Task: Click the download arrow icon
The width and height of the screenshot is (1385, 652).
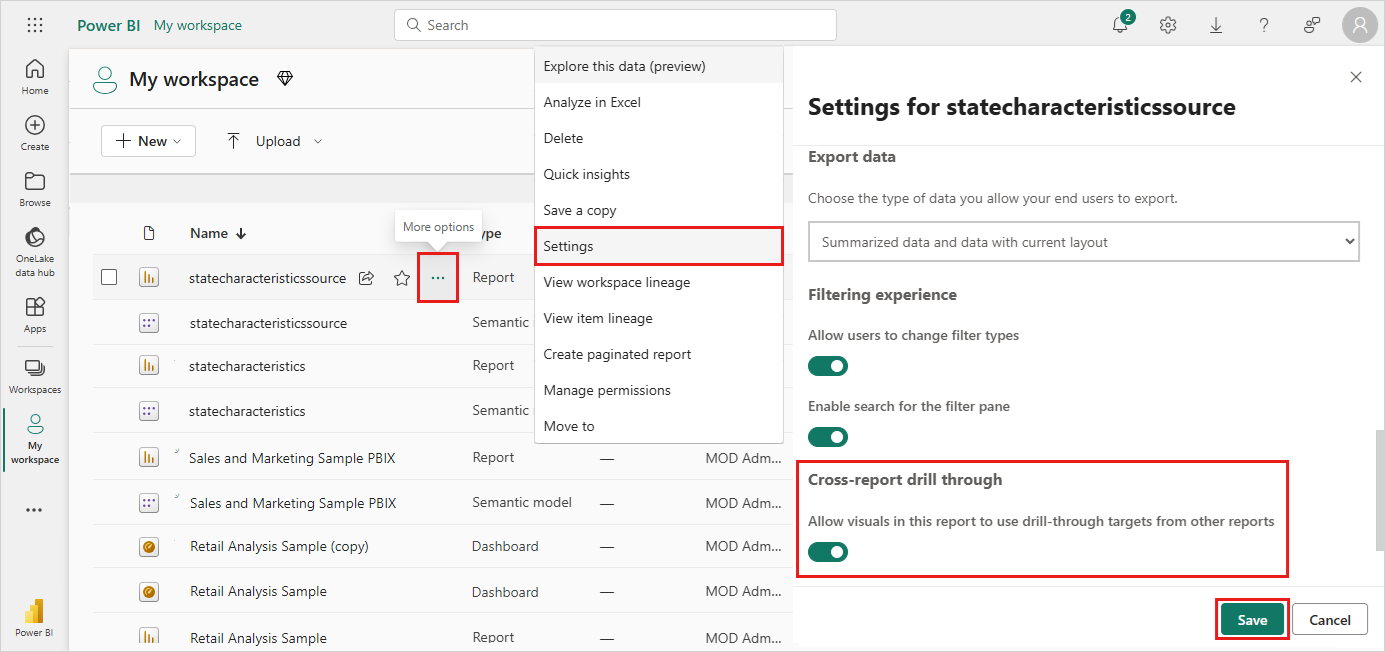Action: click(x=1216, y=25)
